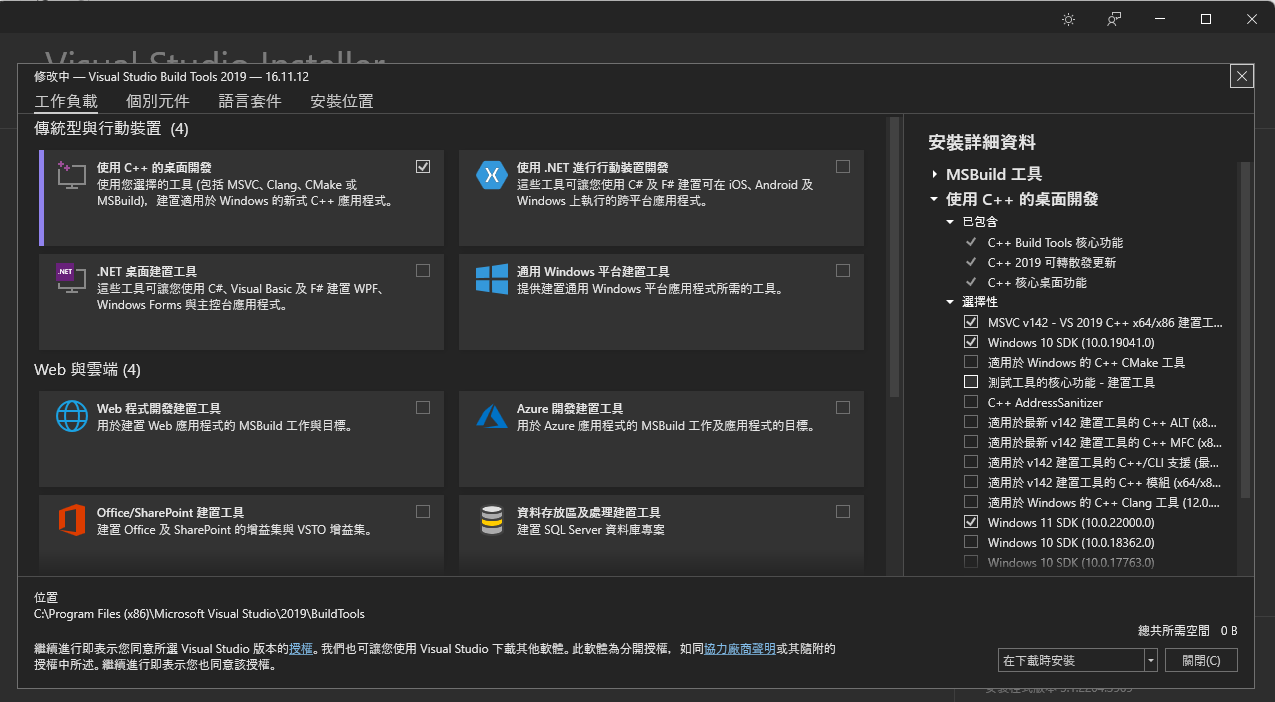Viewport: 1275px width, 702px height.
Task: Collapse the 已包含 section
Action: click(x=950, y=221)
